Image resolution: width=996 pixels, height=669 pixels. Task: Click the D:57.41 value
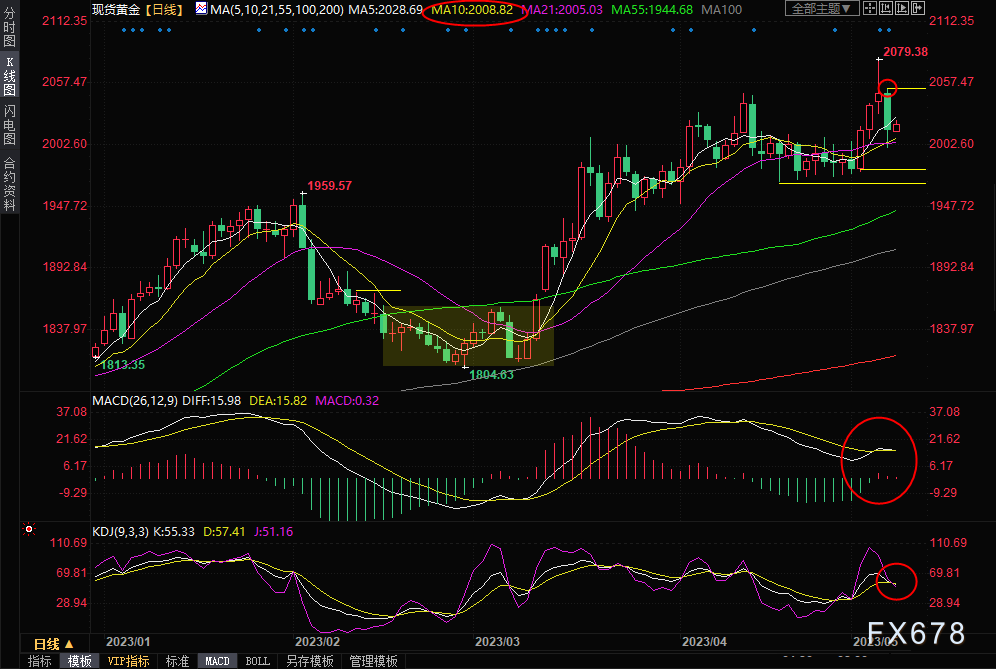coord(224,532)
